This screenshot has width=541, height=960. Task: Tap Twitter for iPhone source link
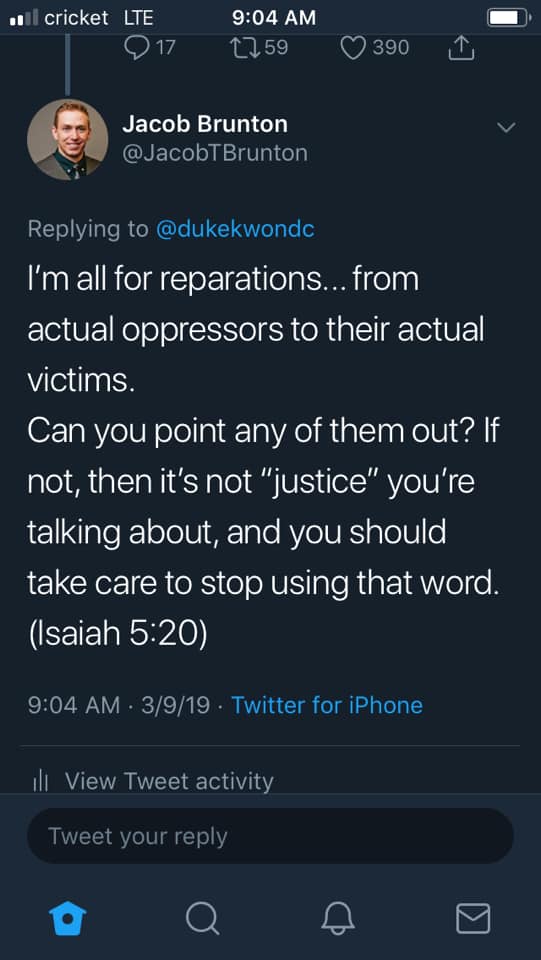coord(327,705)
